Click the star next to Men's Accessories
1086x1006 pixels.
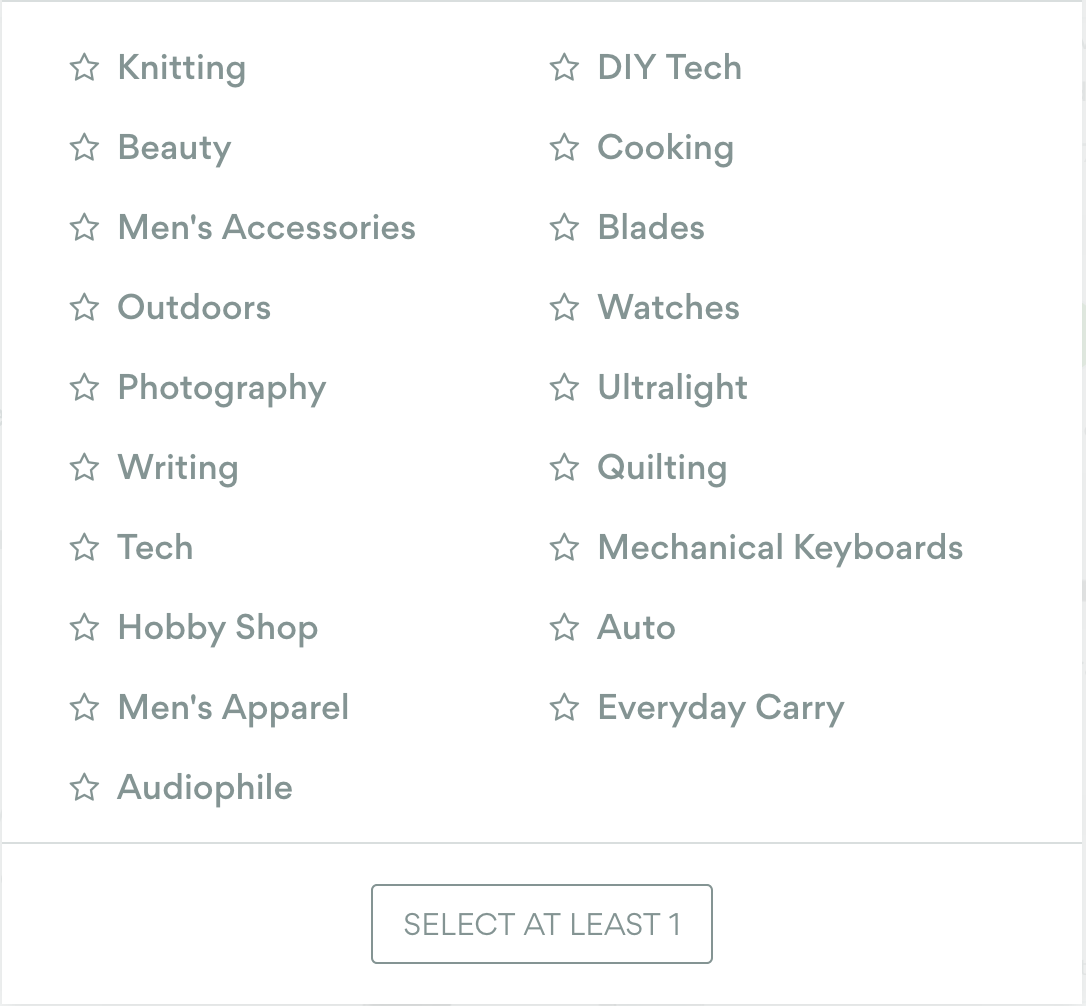85,228
